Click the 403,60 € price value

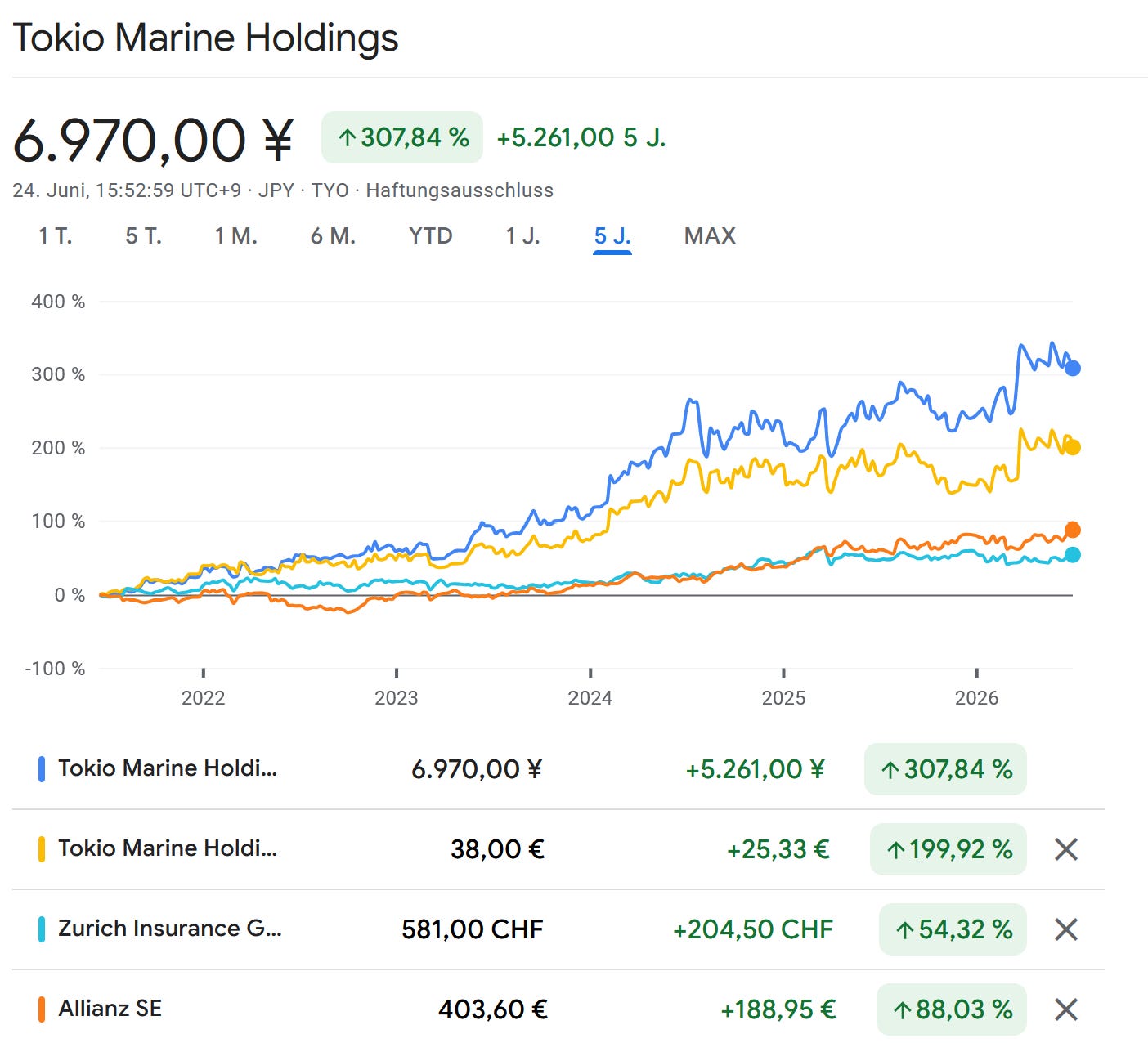point(493,1009)
